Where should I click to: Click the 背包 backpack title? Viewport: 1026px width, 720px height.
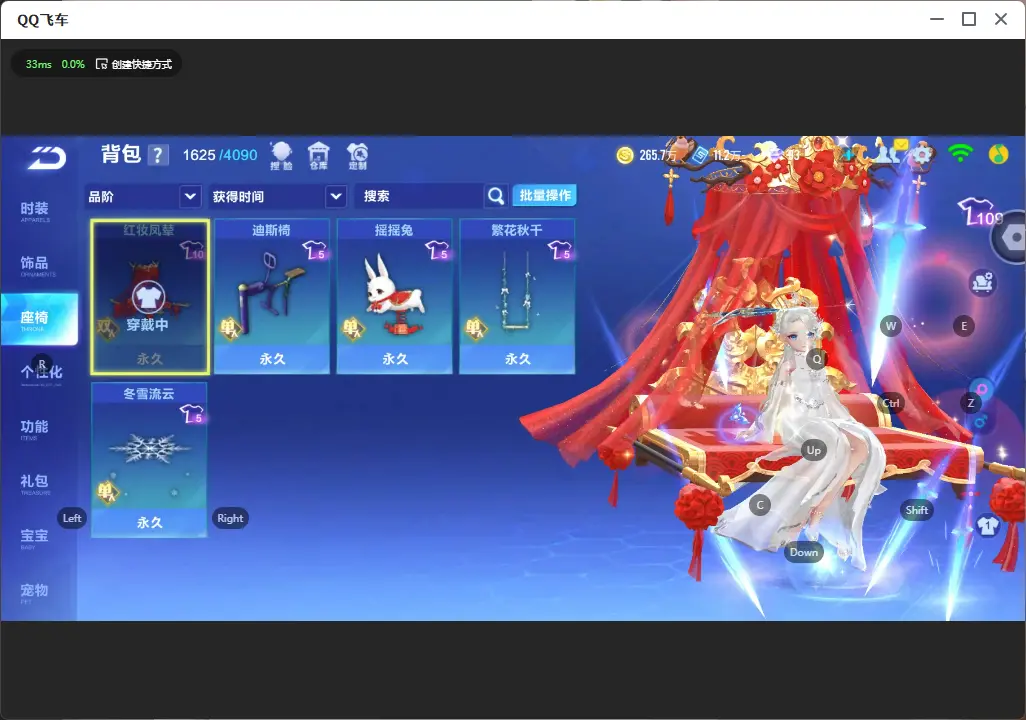click(x=121, y=154)
